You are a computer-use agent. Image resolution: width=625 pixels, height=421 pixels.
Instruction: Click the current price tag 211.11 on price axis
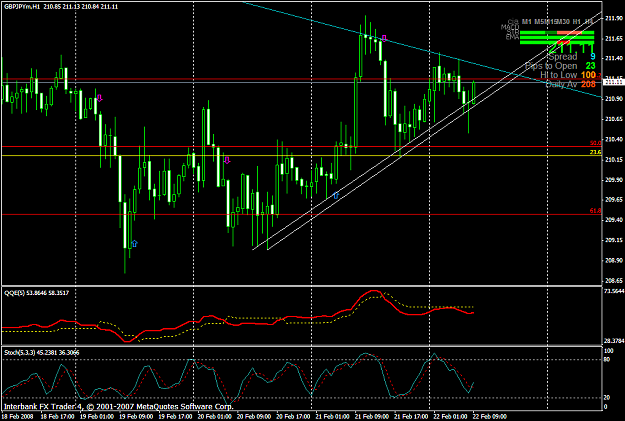(614, 82)
